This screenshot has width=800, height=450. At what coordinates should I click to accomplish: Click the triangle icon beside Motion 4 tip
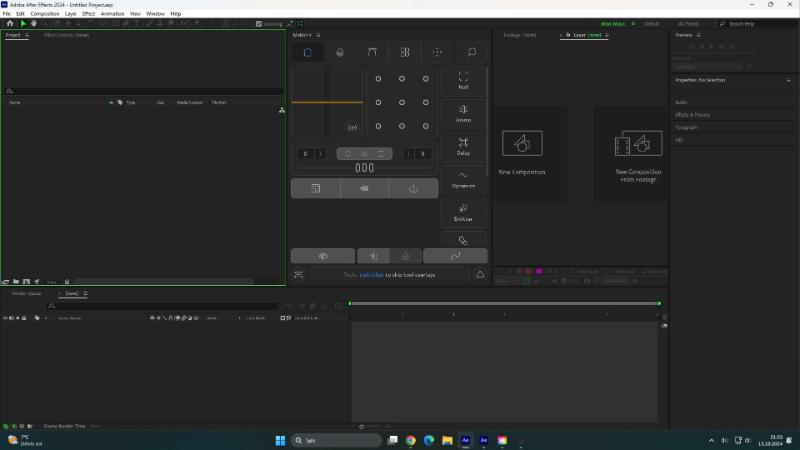point(480,274)
